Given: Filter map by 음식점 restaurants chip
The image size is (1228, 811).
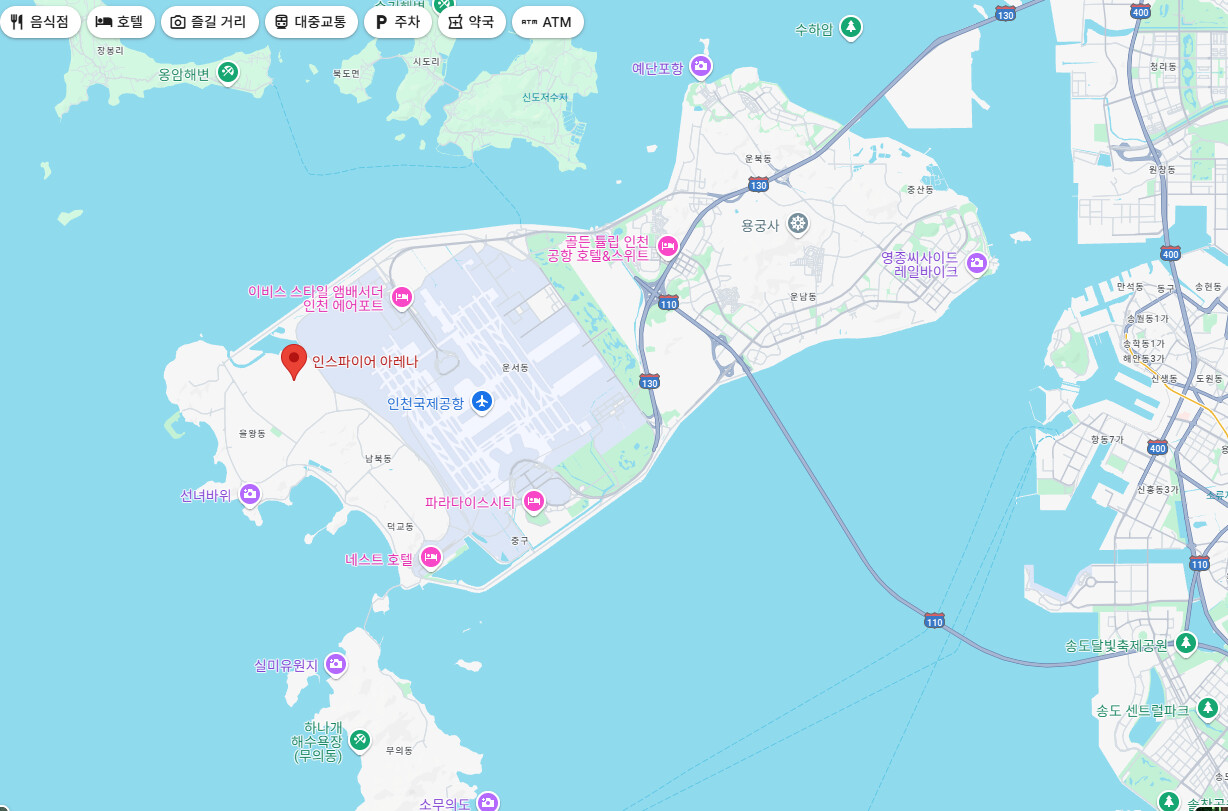Looking at the screenshot, I should pyautogui.click(x=41, y=22).
